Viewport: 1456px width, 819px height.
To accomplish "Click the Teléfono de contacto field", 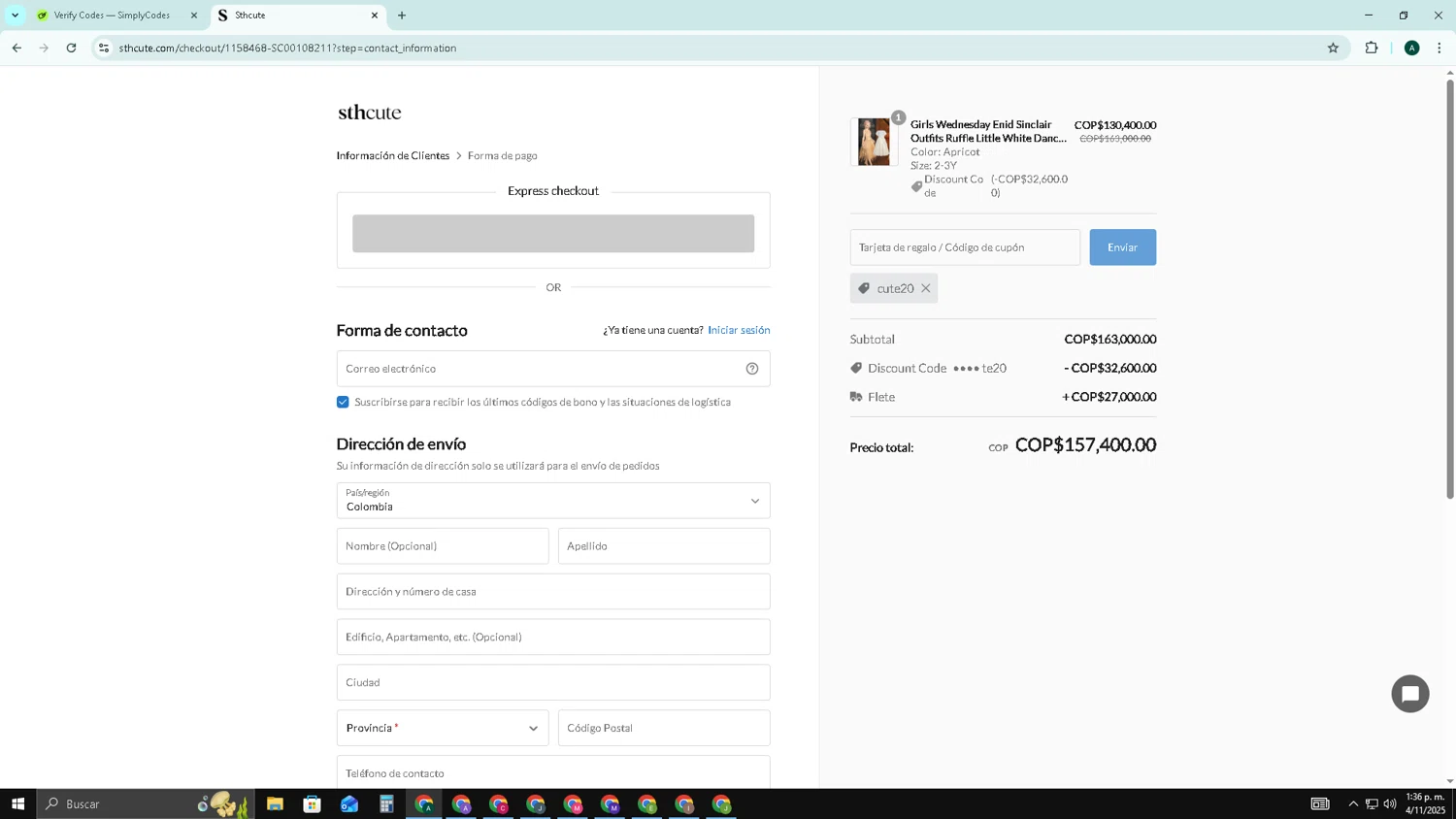I will pyautogui.click(x=553, y=772).
